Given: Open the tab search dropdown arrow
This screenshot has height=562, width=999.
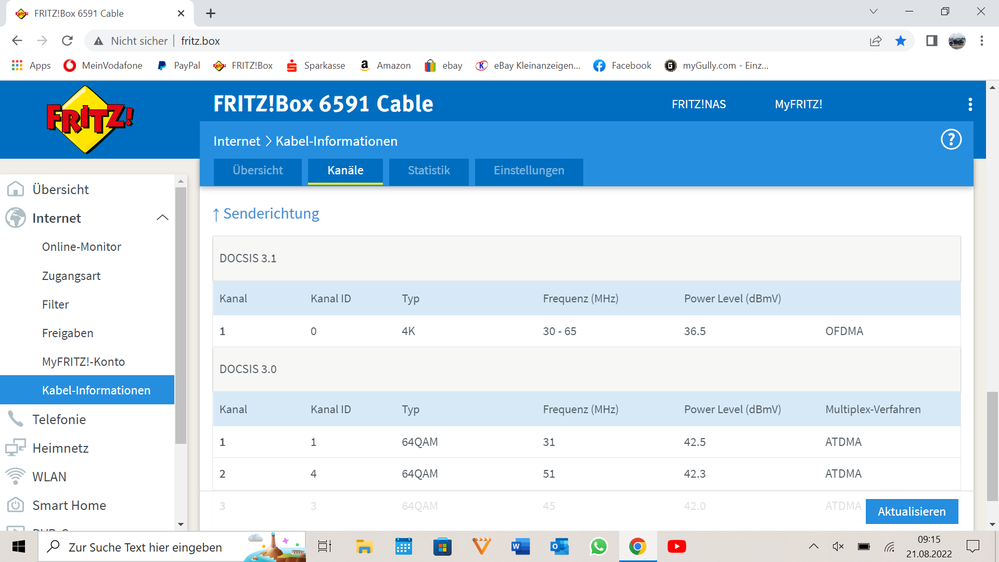Looking at the screenshot, I should tap(873, 12).
